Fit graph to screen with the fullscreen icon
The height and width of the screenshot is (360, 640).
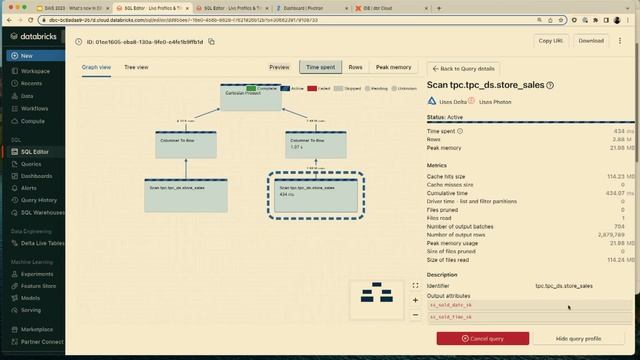(415, 286)
